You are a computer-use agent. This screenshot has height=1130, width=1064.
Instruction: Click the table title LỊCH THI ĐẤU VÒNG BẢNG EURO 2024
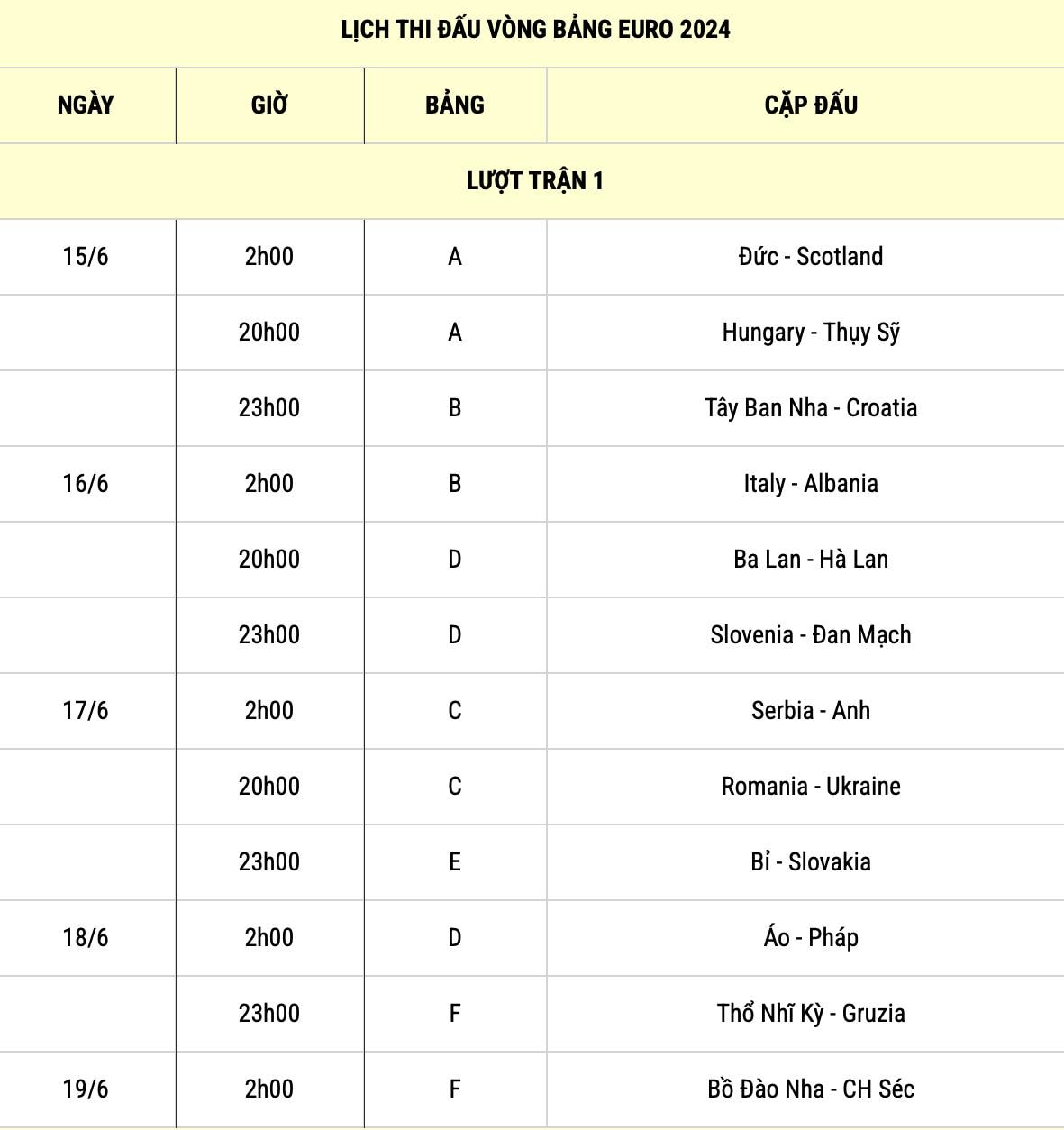tap(535, 29)
